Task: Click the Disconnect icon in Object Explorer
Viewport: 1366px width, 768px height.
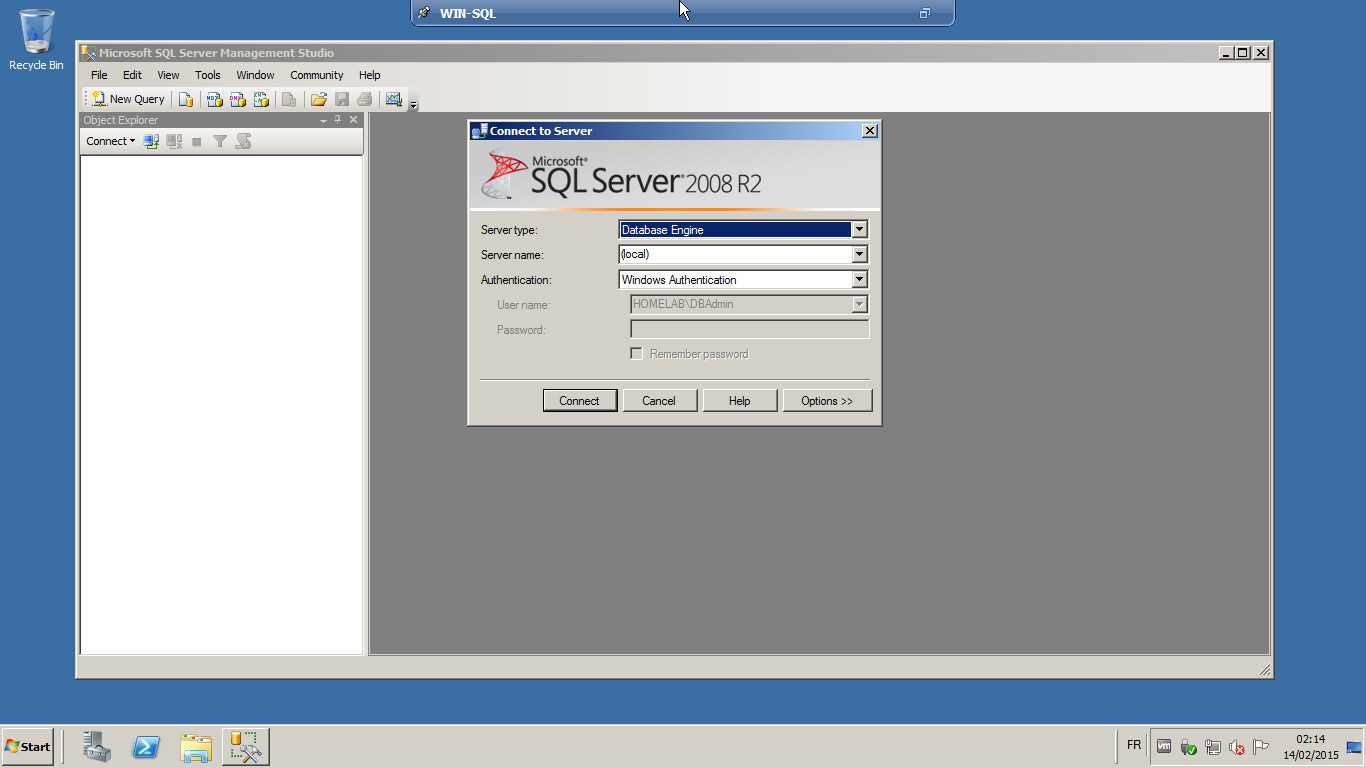Action: (174, 141)
